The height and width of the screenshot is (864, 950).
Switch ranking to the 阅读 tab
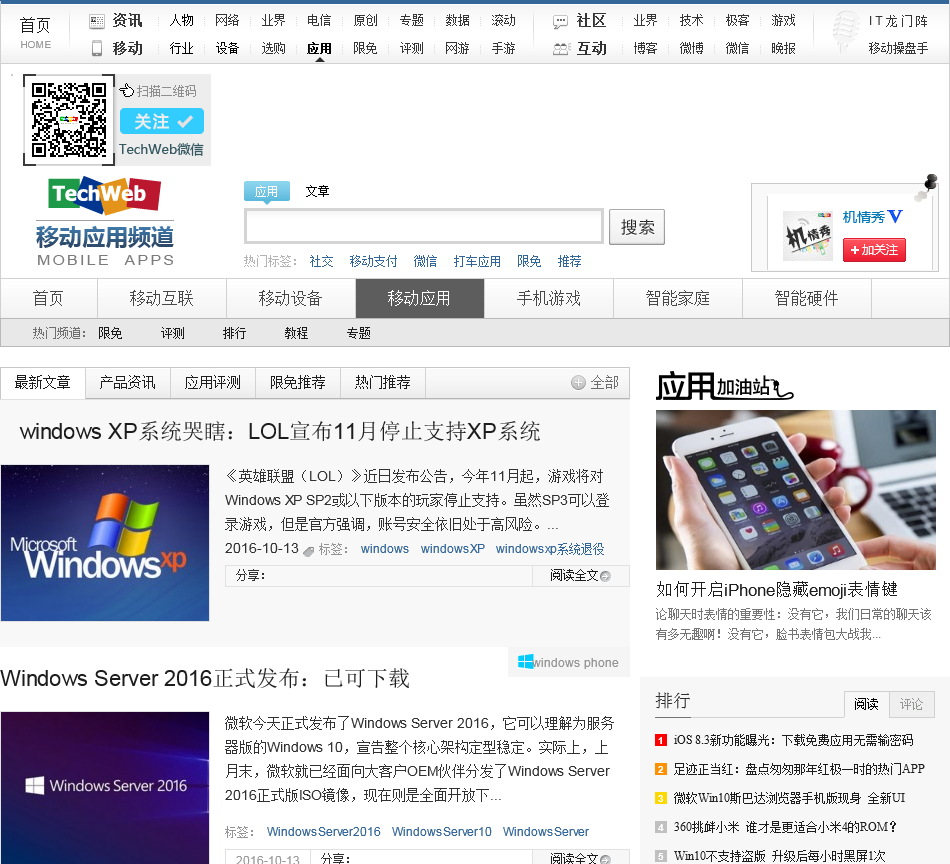(x=866, y=704)
